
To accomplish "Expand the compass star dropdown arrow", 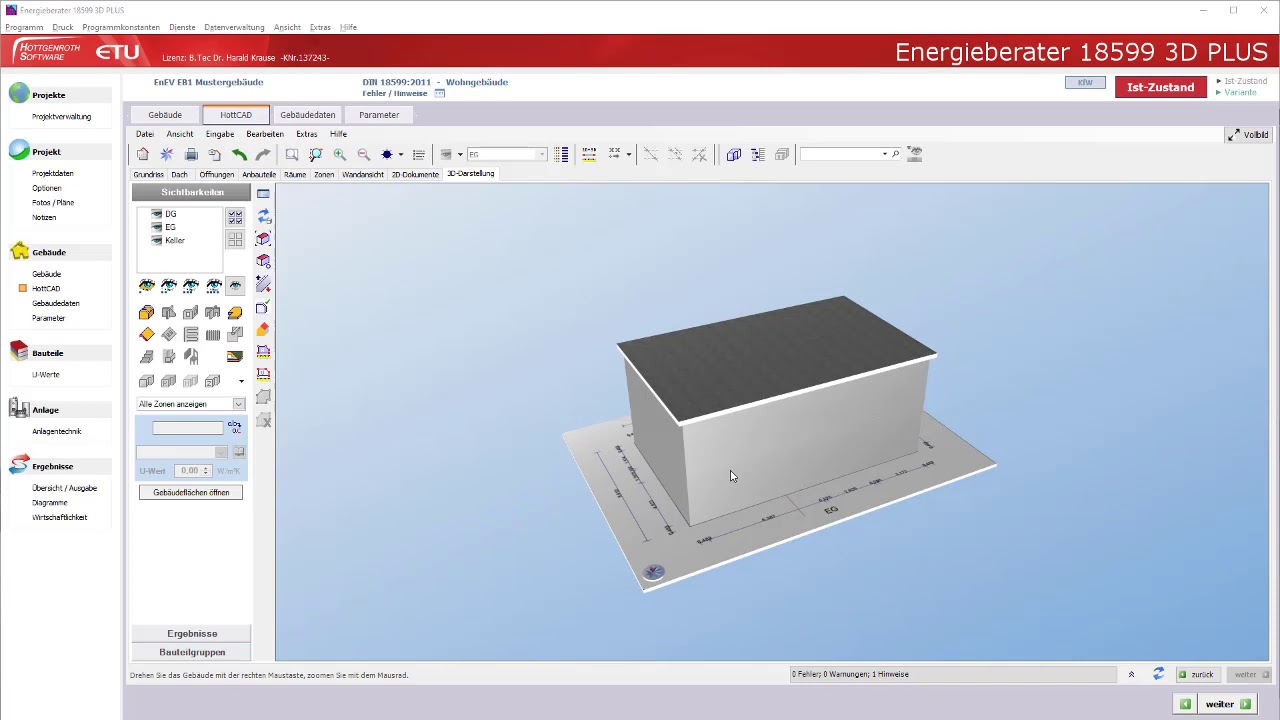I will [x=401, y=154].
